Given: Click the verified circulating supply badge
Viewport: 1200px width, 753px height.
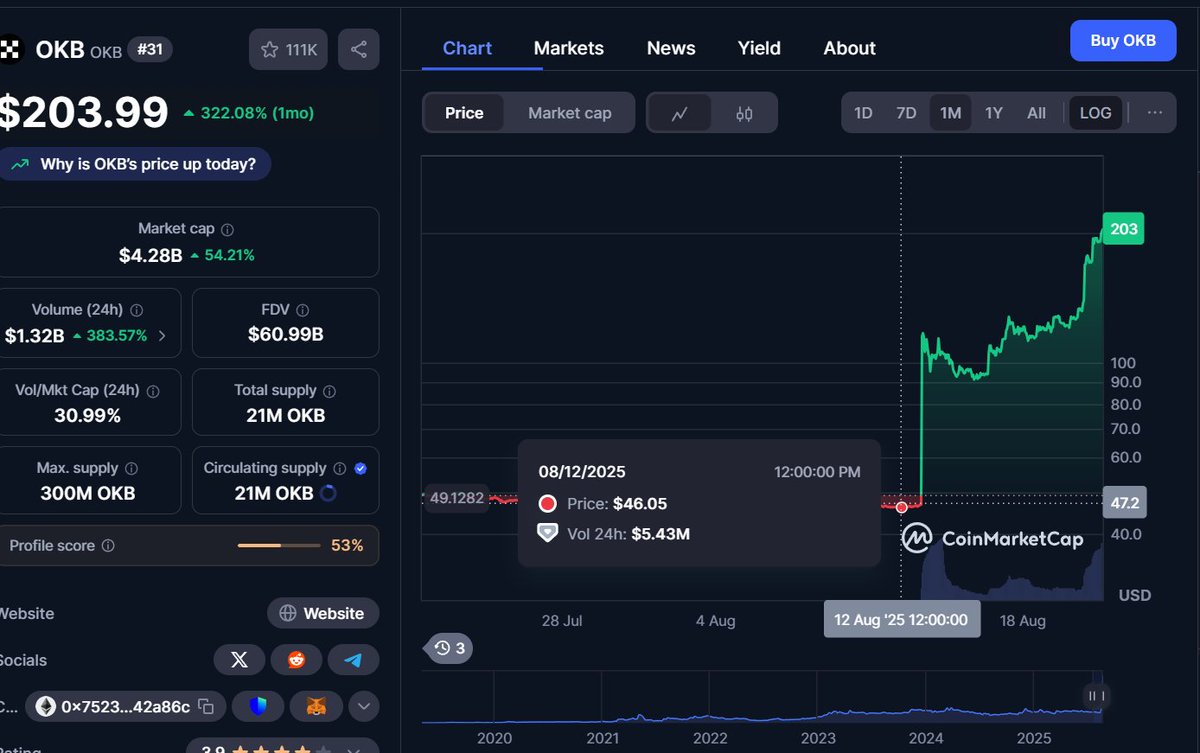Looking at the screenshot, I should (361, 468).
